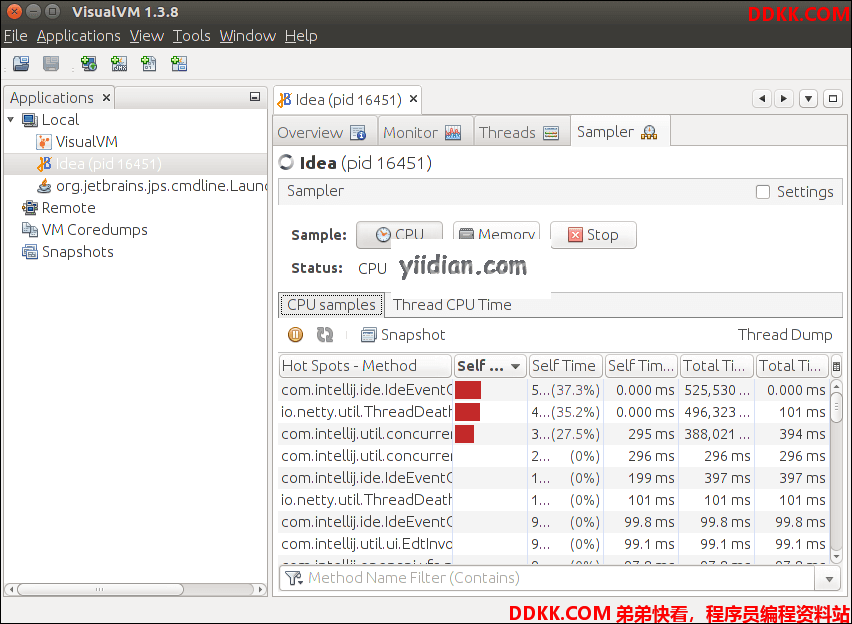
Task: Click the Update Results refresh icon
Action: coord(325,334)
